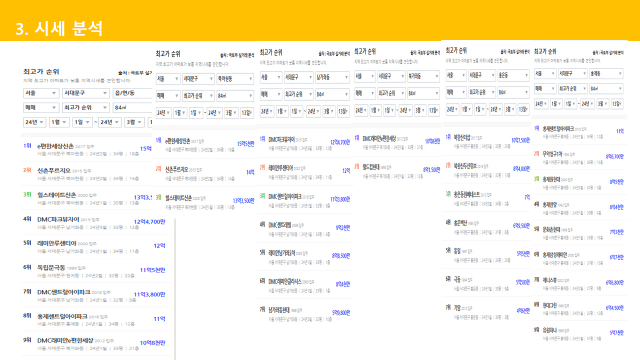Click the 13억3,500만 price in the 북아현동 panel

244,200
